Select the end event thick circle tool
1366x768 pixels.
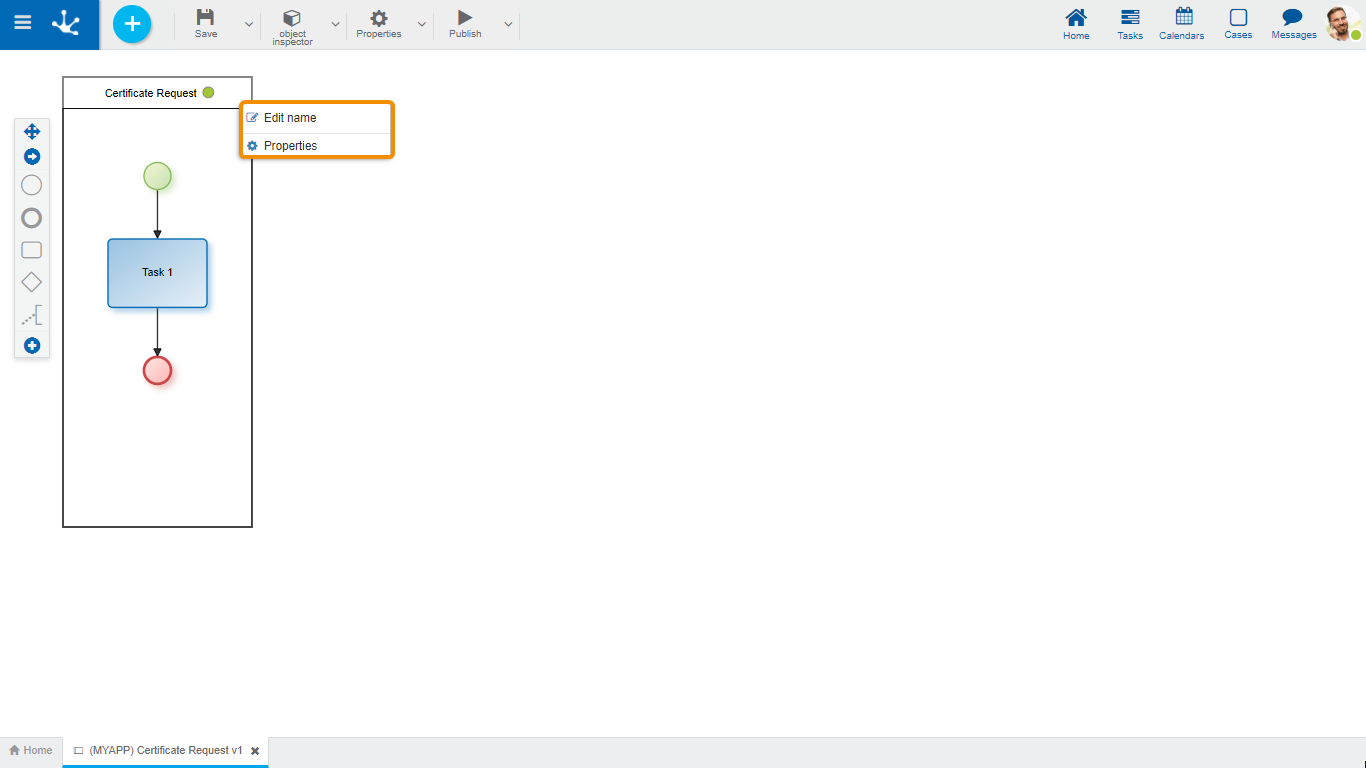(x=32, y=218)
